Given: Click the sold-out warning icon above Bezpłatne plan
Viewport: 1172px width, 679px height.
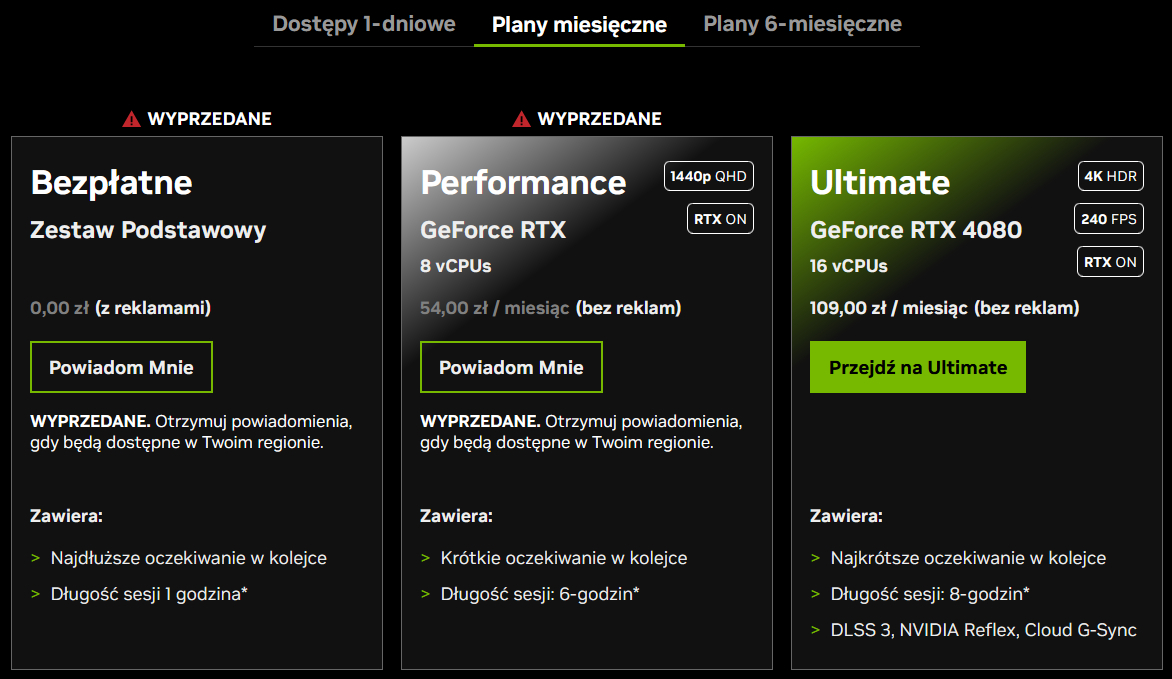Looking at the screenshot, I should tap(132, 119).
